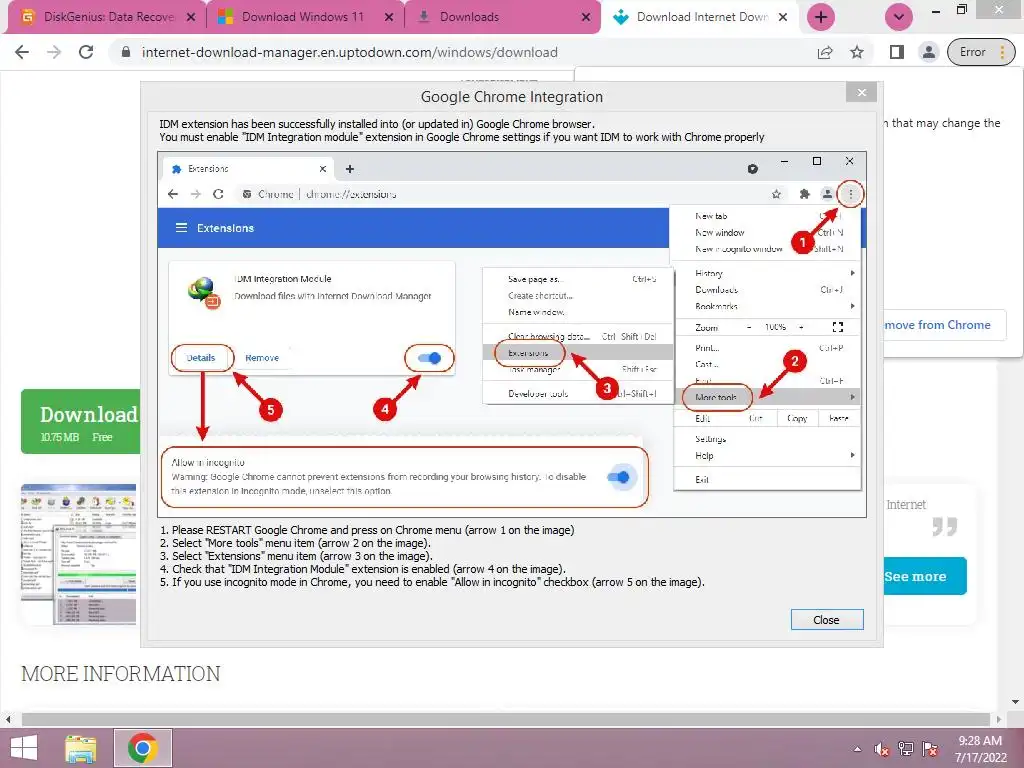The image size is (1024, 768).
Task: Click the horizontal page scrollbar
Action: click(503, 719)
